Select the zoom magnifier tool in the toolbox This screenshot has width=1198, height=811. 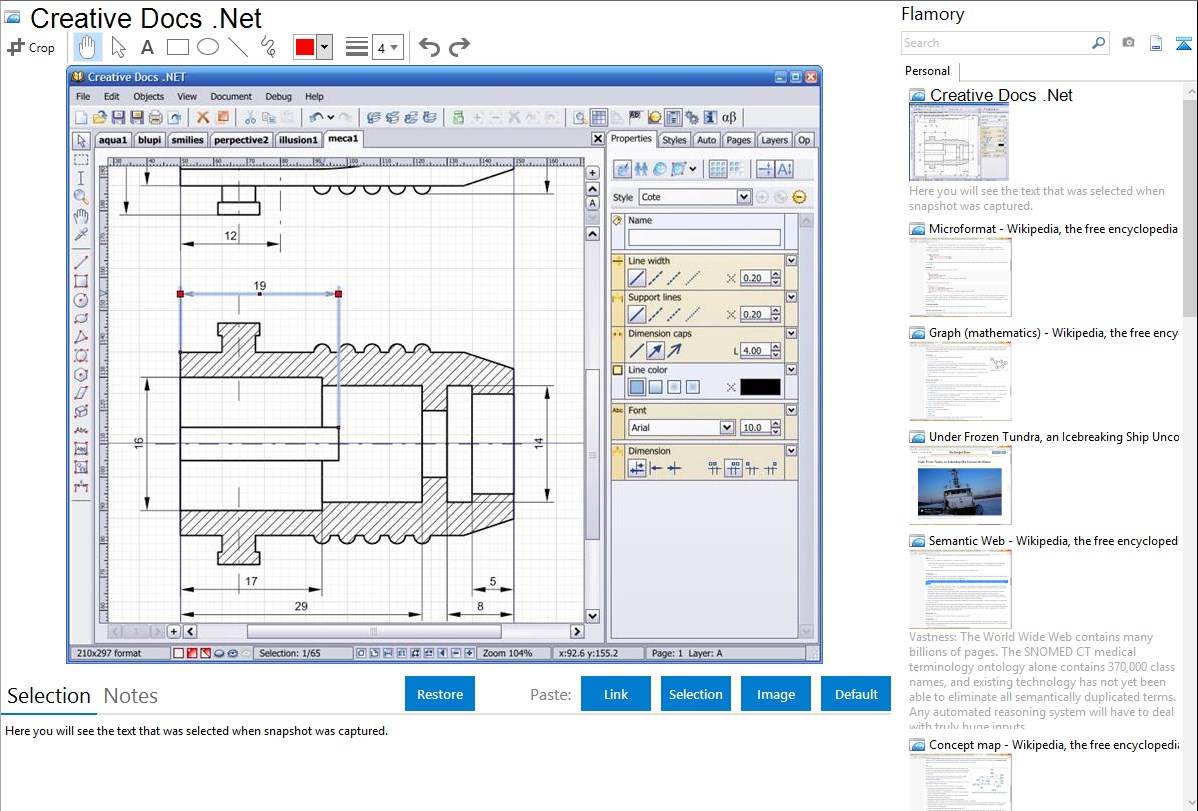(81, 196)
